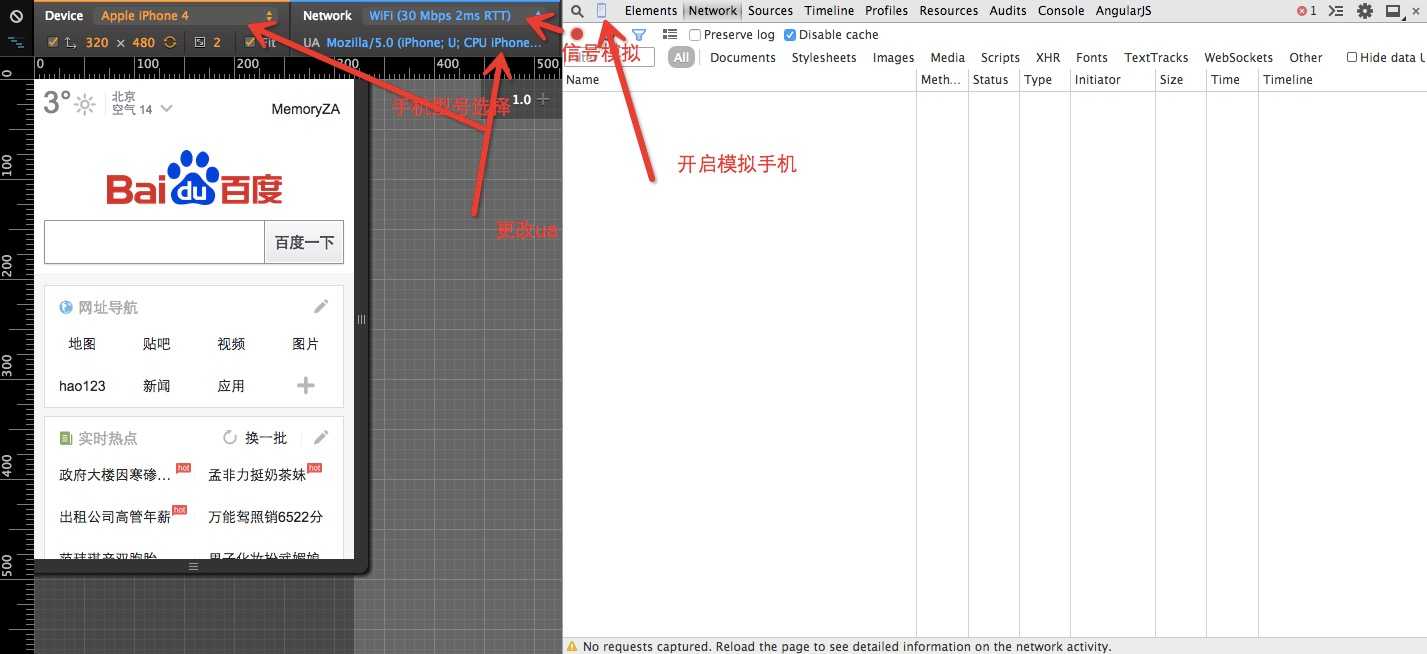Click the bottom resize grip of device frame
This screenshot has height=654, width=1427.
(x=194, y=566)
